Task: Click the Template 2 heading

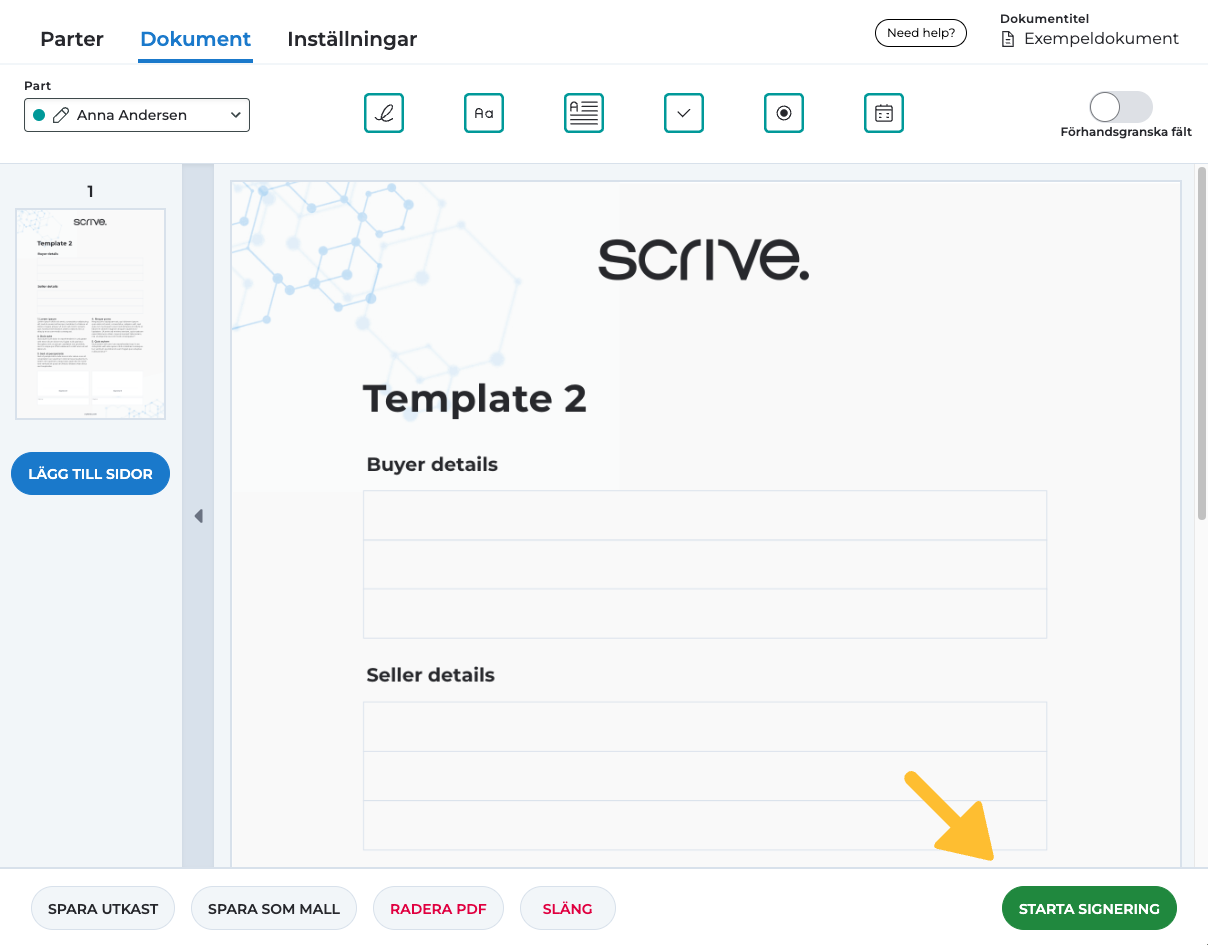Action: (x=474, y=398)
